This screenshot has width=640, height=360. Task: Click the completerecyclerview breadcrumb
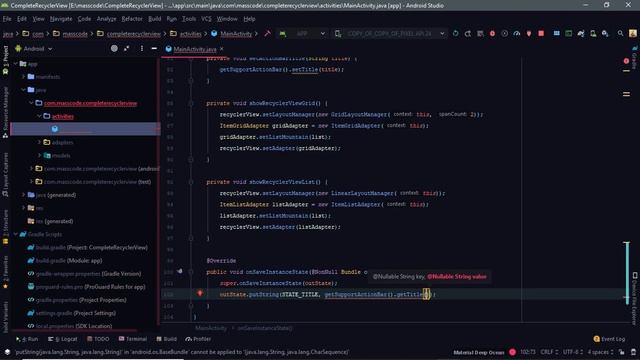click(133, 34)
